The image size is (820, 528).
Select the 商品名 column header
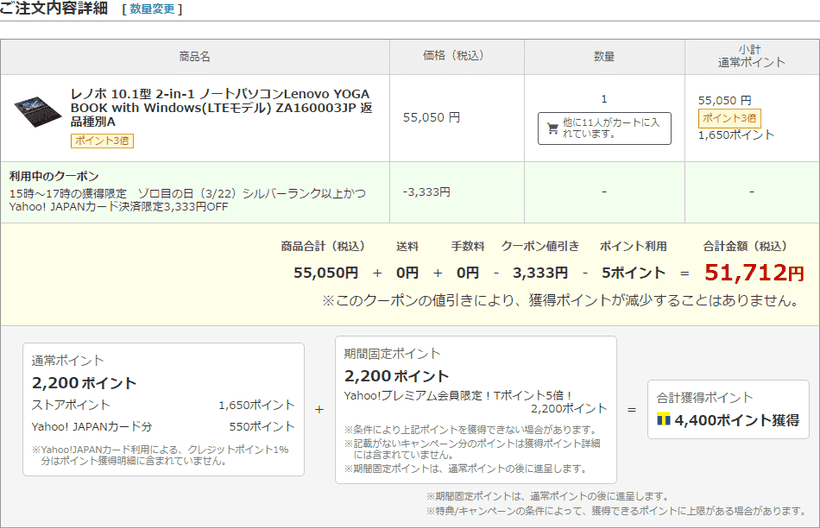195,56
